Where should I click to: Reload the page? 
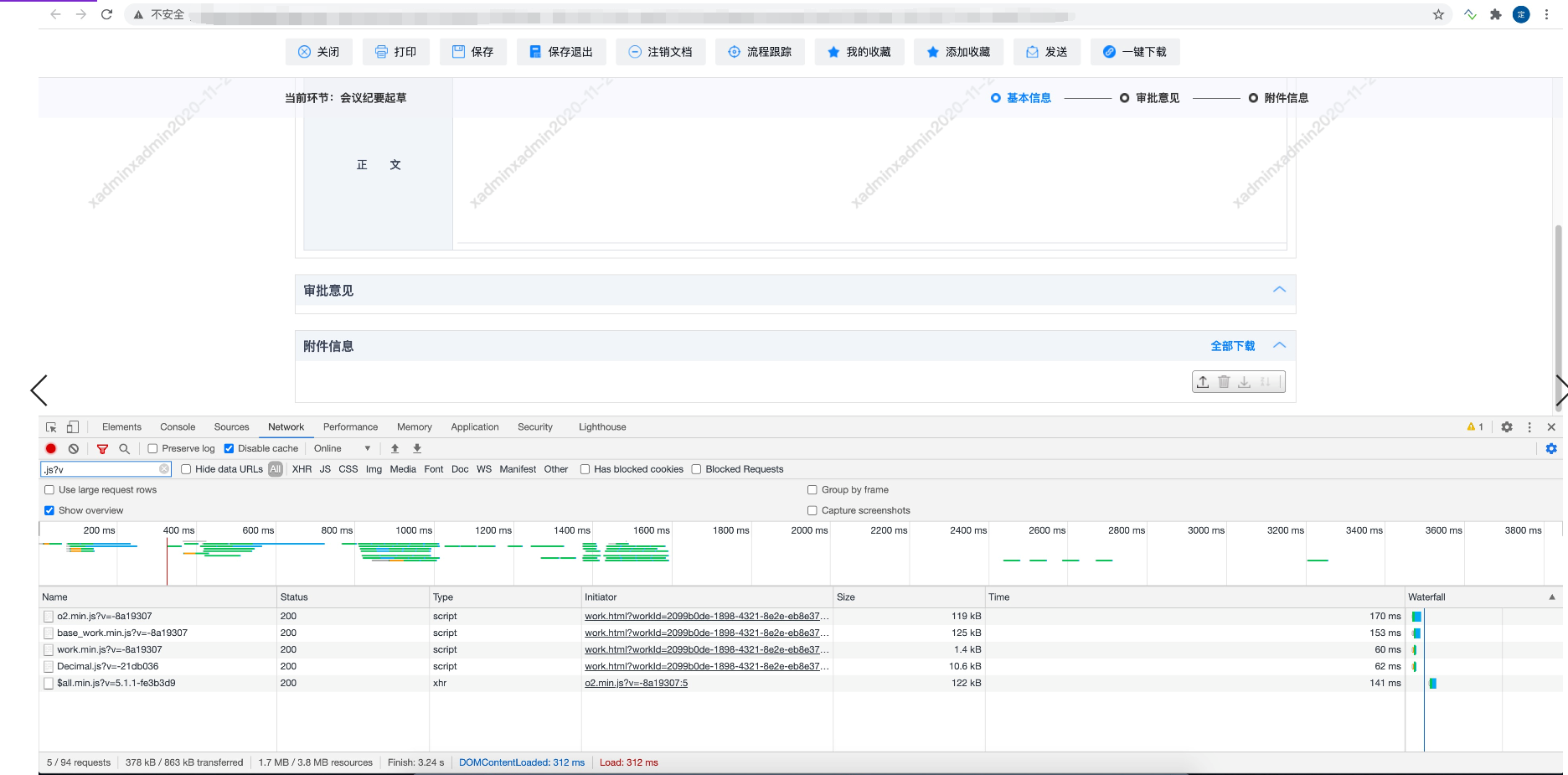[x=106, y=14]
